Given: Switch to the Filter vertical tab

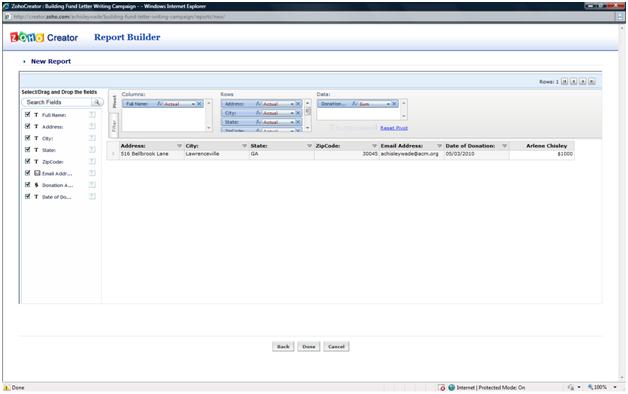Looking at the screenshot, I should coord(114,125).
